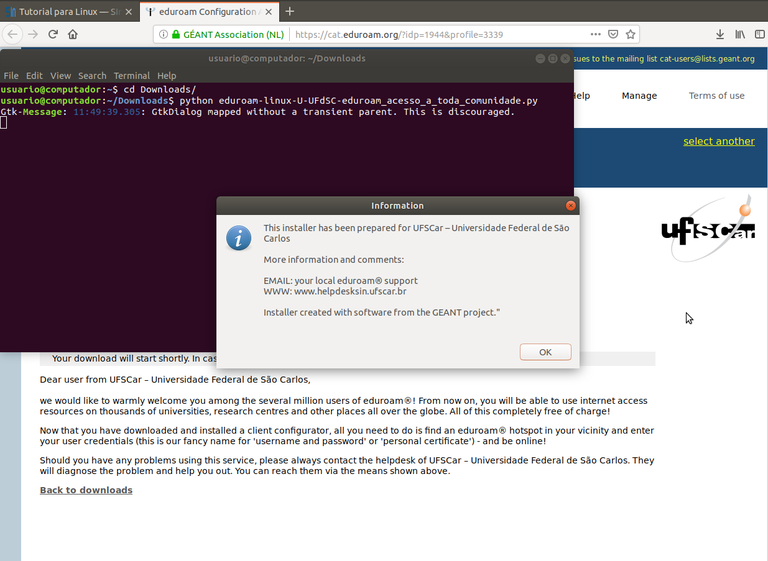Click Firefox back arrow button

tap(12, 34)
